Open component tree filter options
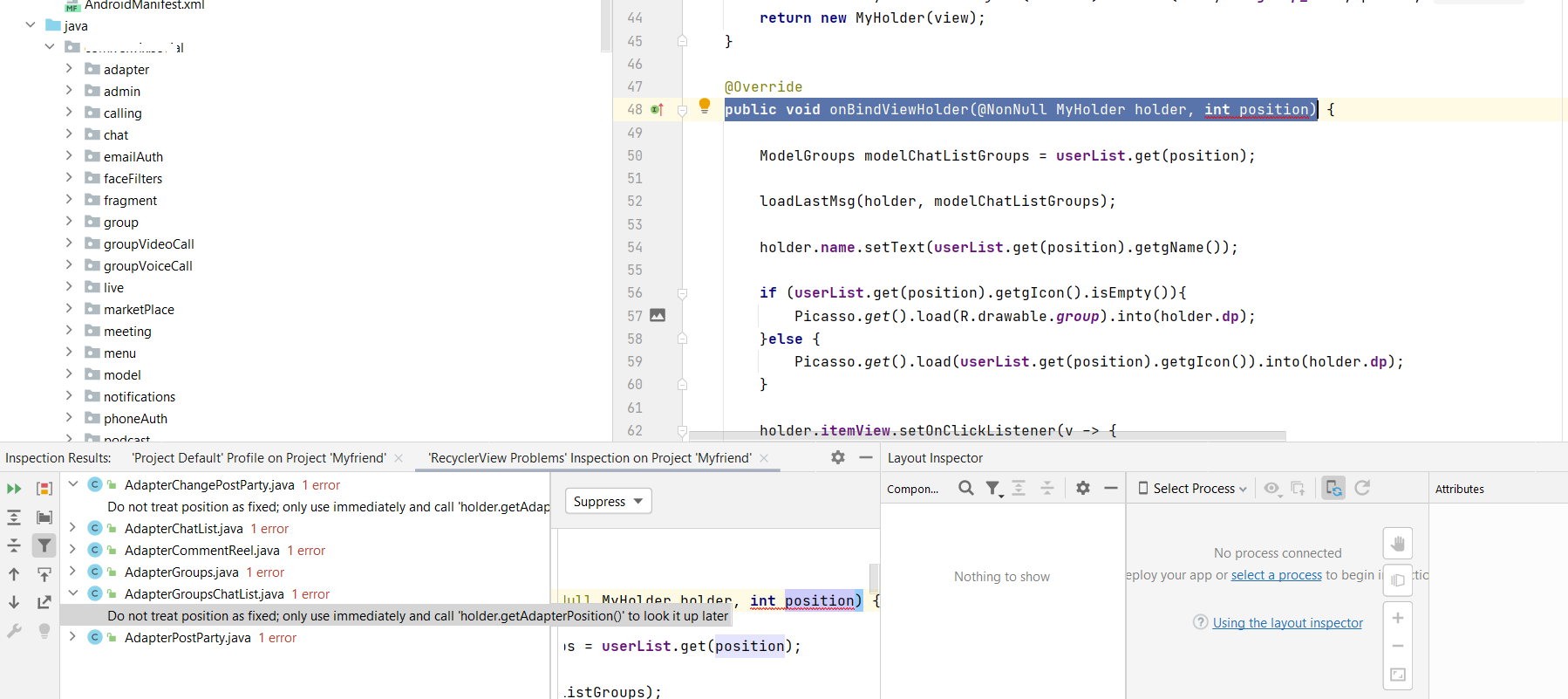 (994, 489)
